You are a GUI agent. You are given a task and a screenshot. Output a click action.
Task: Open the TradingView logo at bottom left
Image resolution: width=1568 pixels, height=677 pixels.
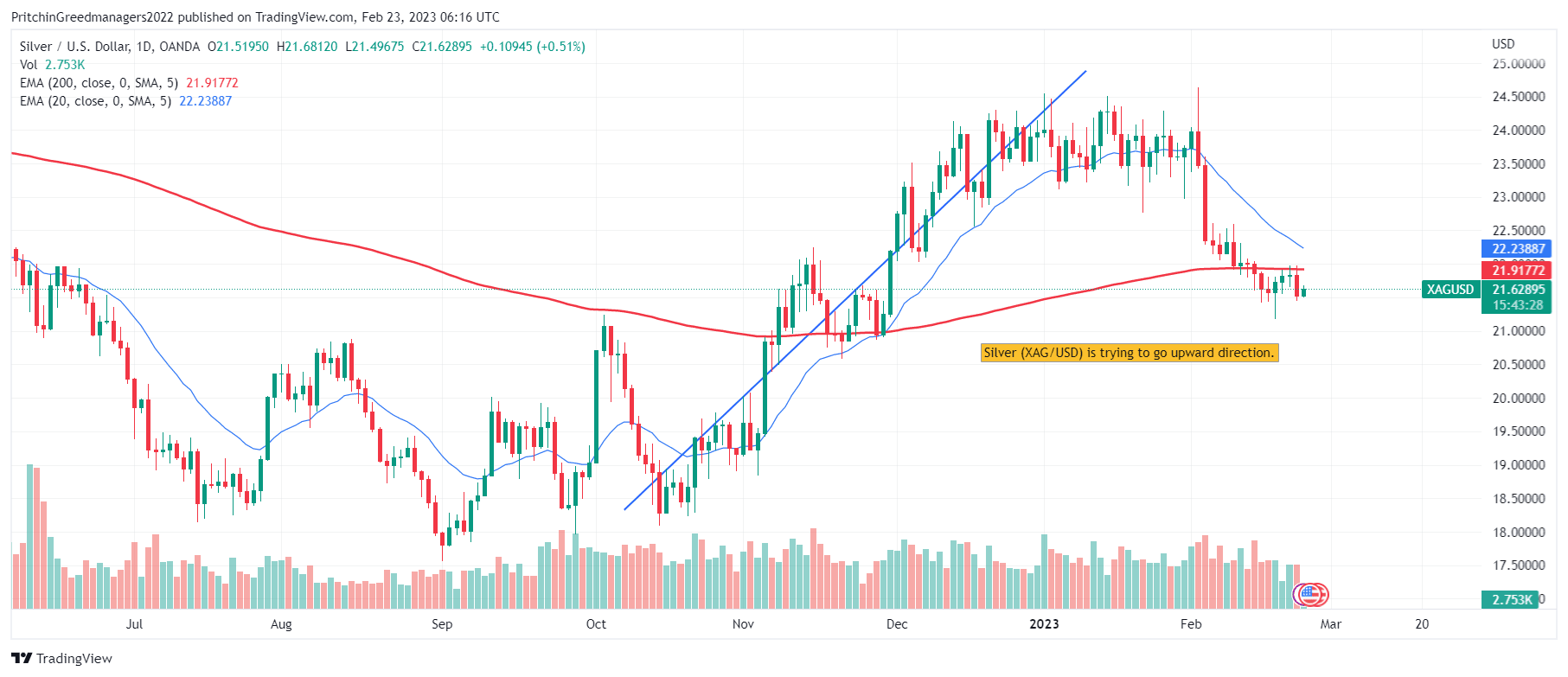point(61,658)
